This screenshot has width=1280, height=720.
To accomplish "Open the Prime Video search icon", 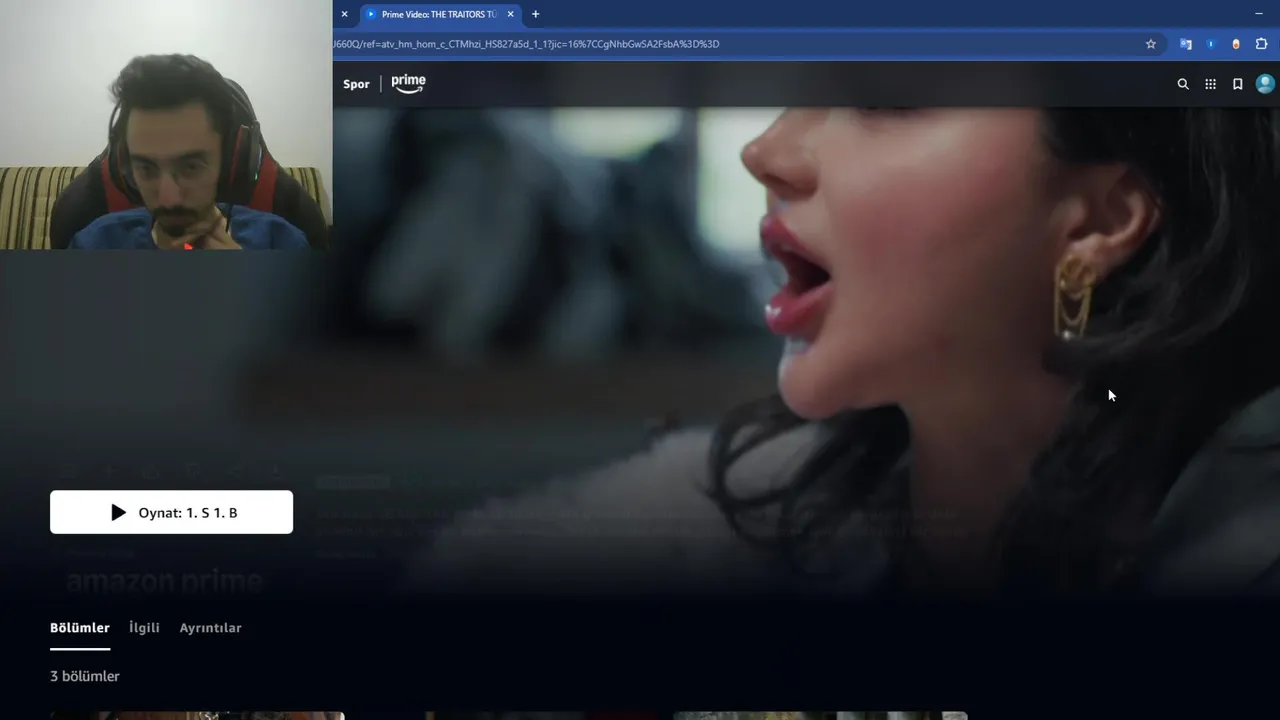I will [1183, 84].
